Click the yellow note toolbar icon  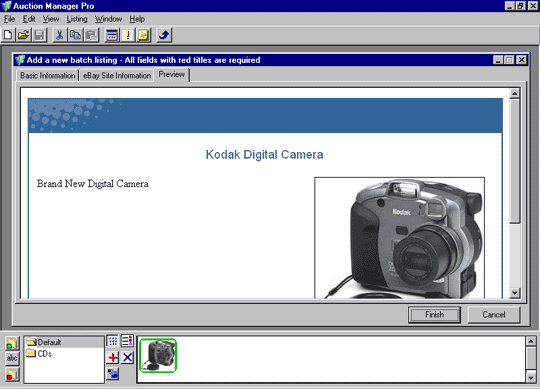tap(143, 35)
